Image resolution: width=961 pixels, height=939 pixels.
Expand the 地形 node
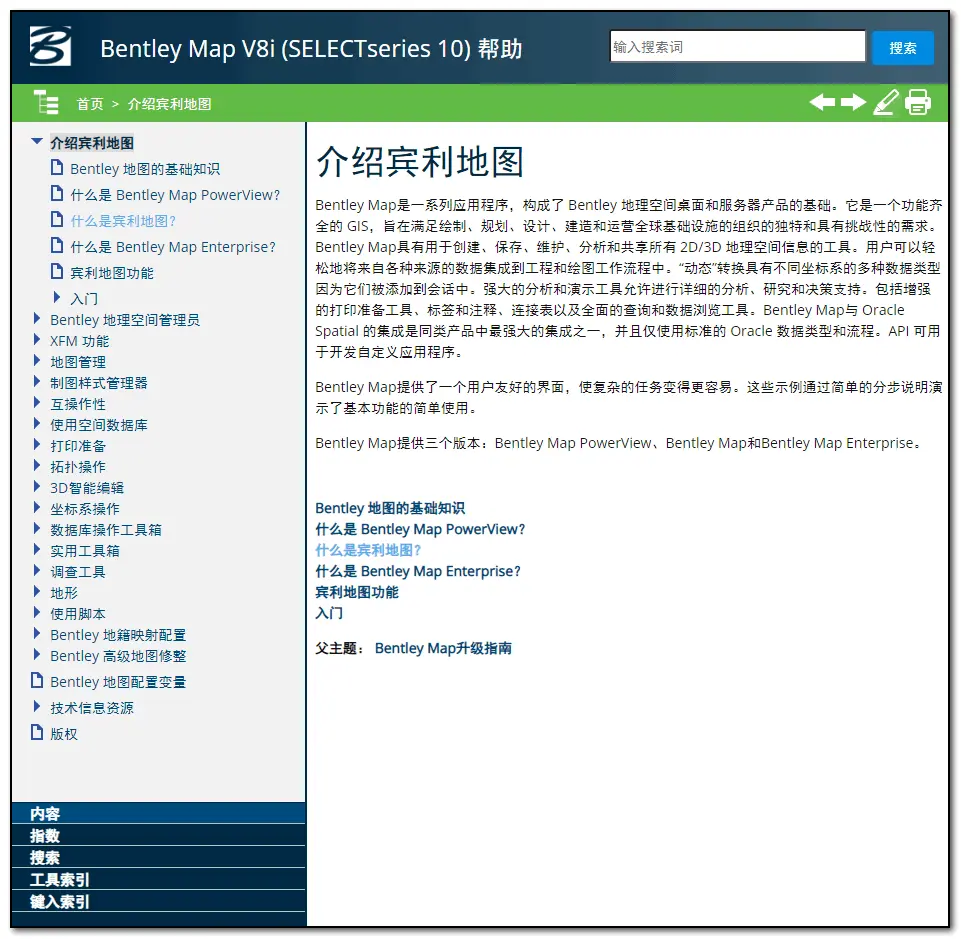(x=37, y=591)
